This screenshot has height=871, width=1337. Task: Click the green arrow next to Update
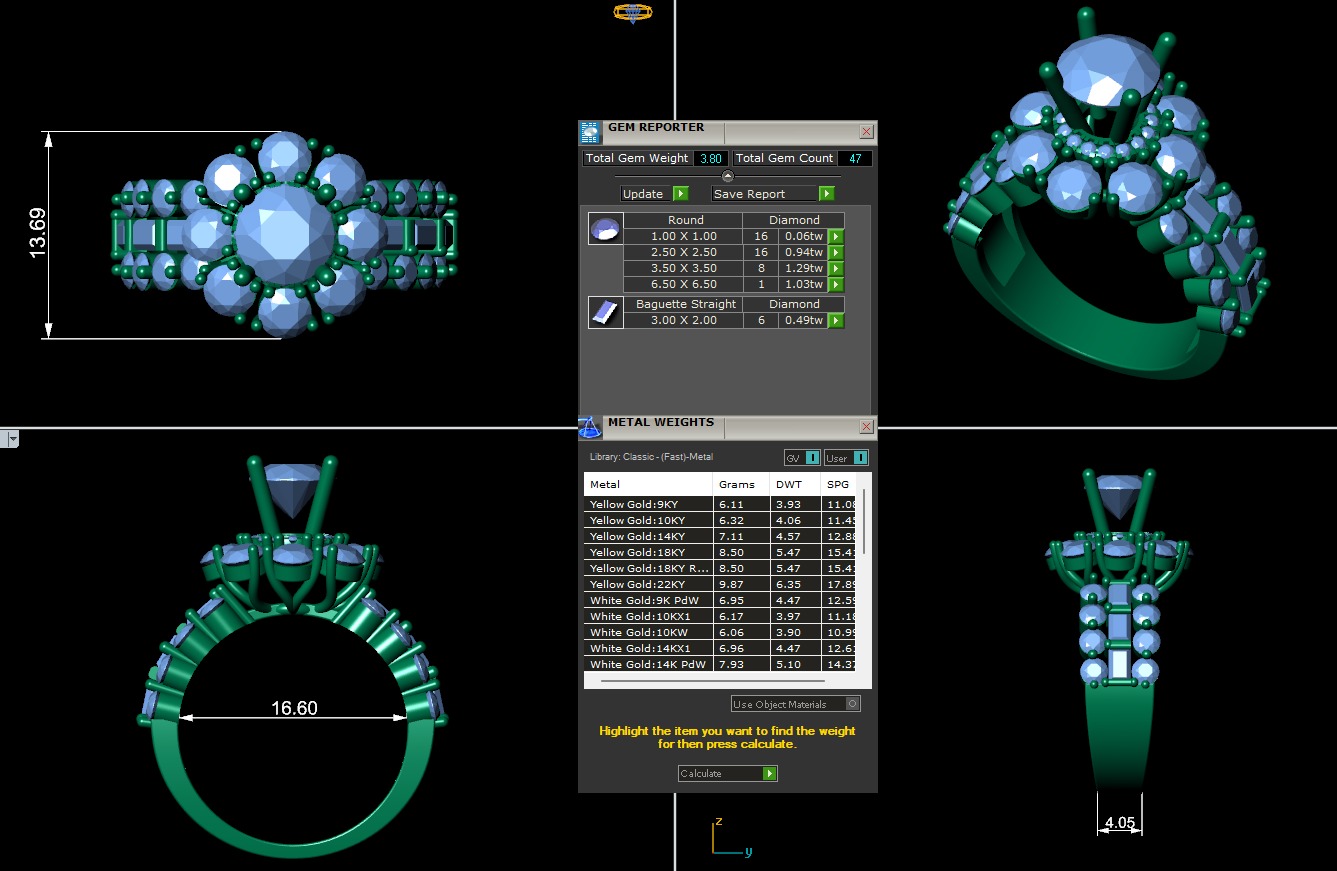tap(680, 194)
